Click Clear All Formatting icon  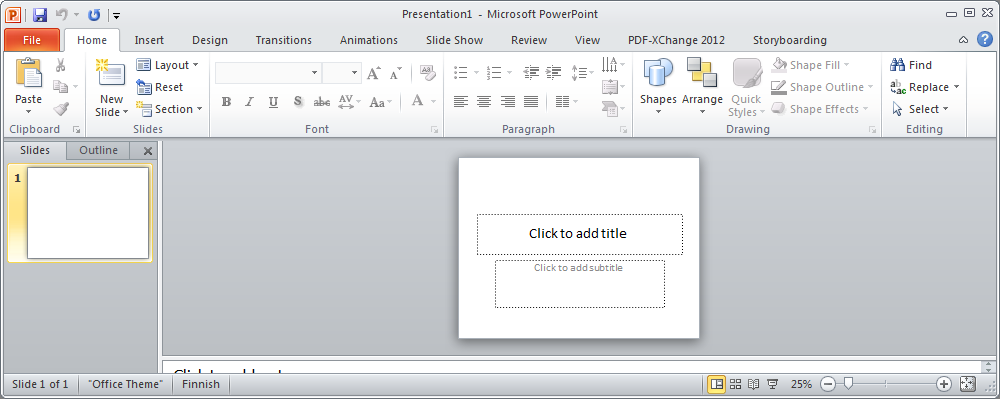427,73
